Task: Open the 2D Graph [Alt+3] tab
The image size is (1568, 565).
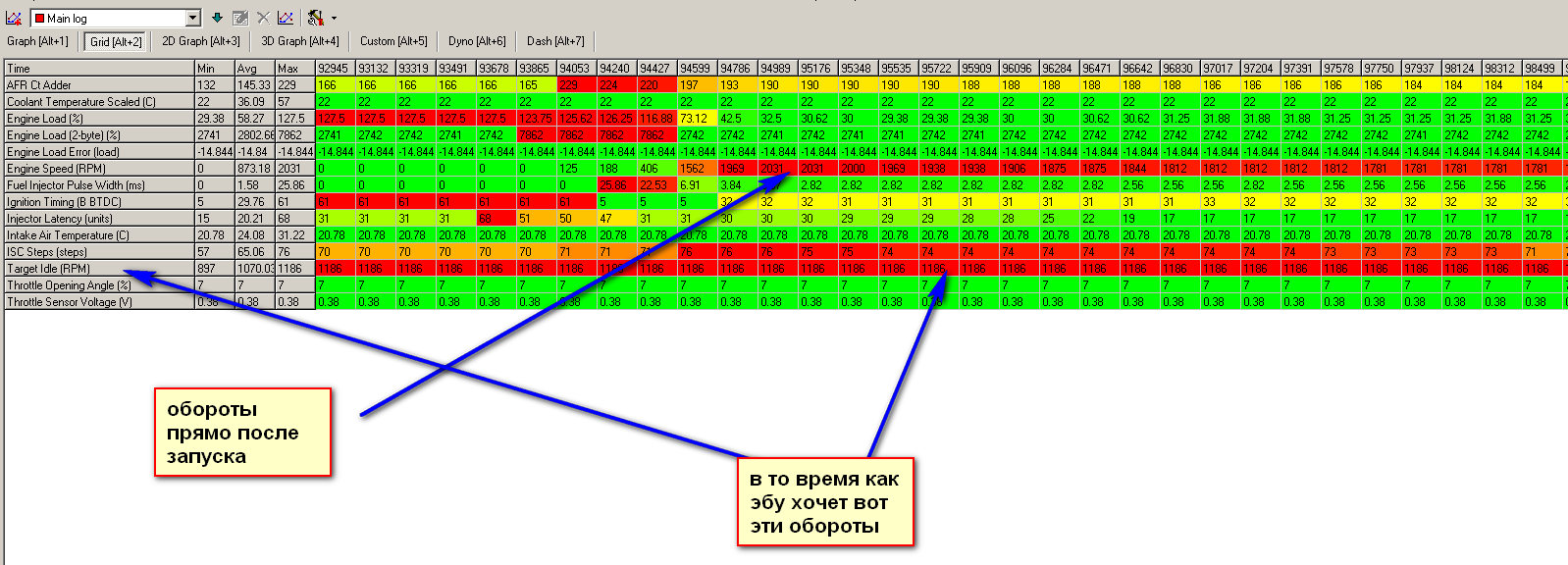Action: [x=200, y=41]
